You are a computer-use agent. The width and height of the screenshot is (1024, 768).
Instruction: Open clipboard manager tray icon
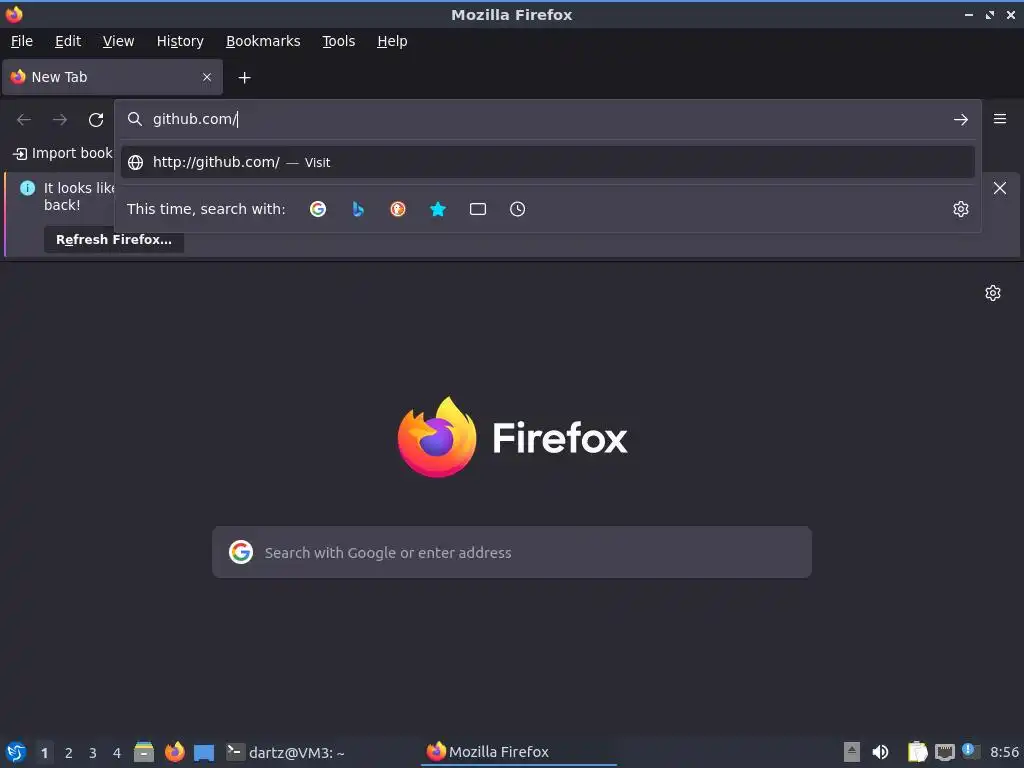pos(918,752)
